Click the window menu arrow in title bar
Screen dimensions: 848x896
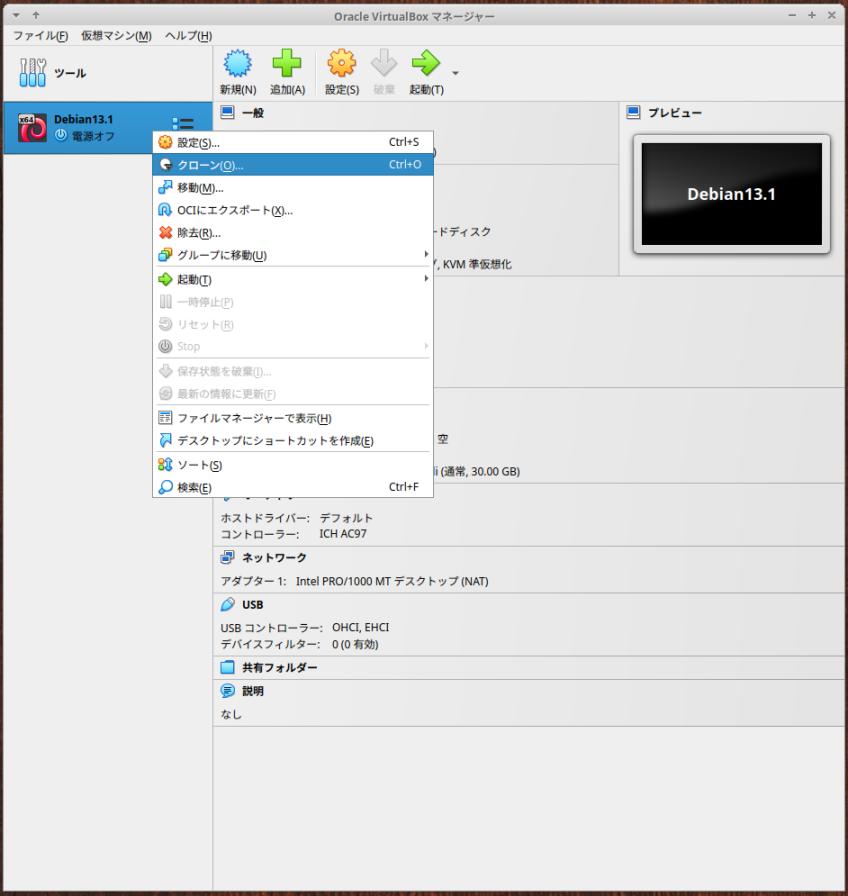point(16,15)
